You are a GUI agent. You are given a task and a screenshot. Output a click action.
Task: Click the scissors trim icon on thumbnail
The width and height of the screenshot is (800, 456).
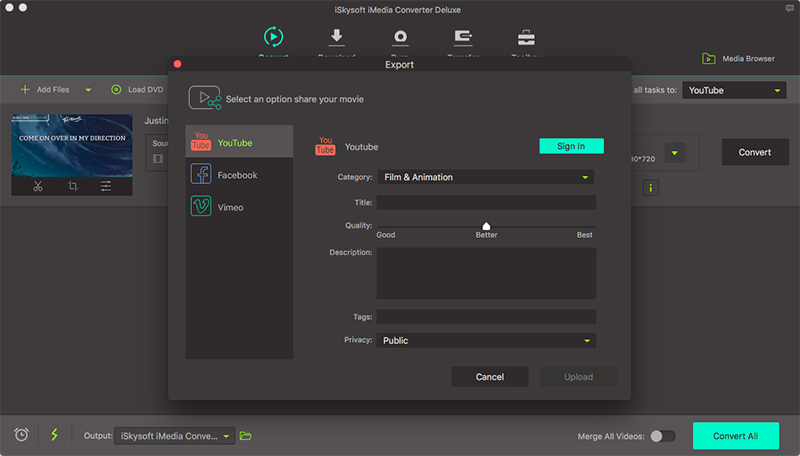(x=37, y=185)
